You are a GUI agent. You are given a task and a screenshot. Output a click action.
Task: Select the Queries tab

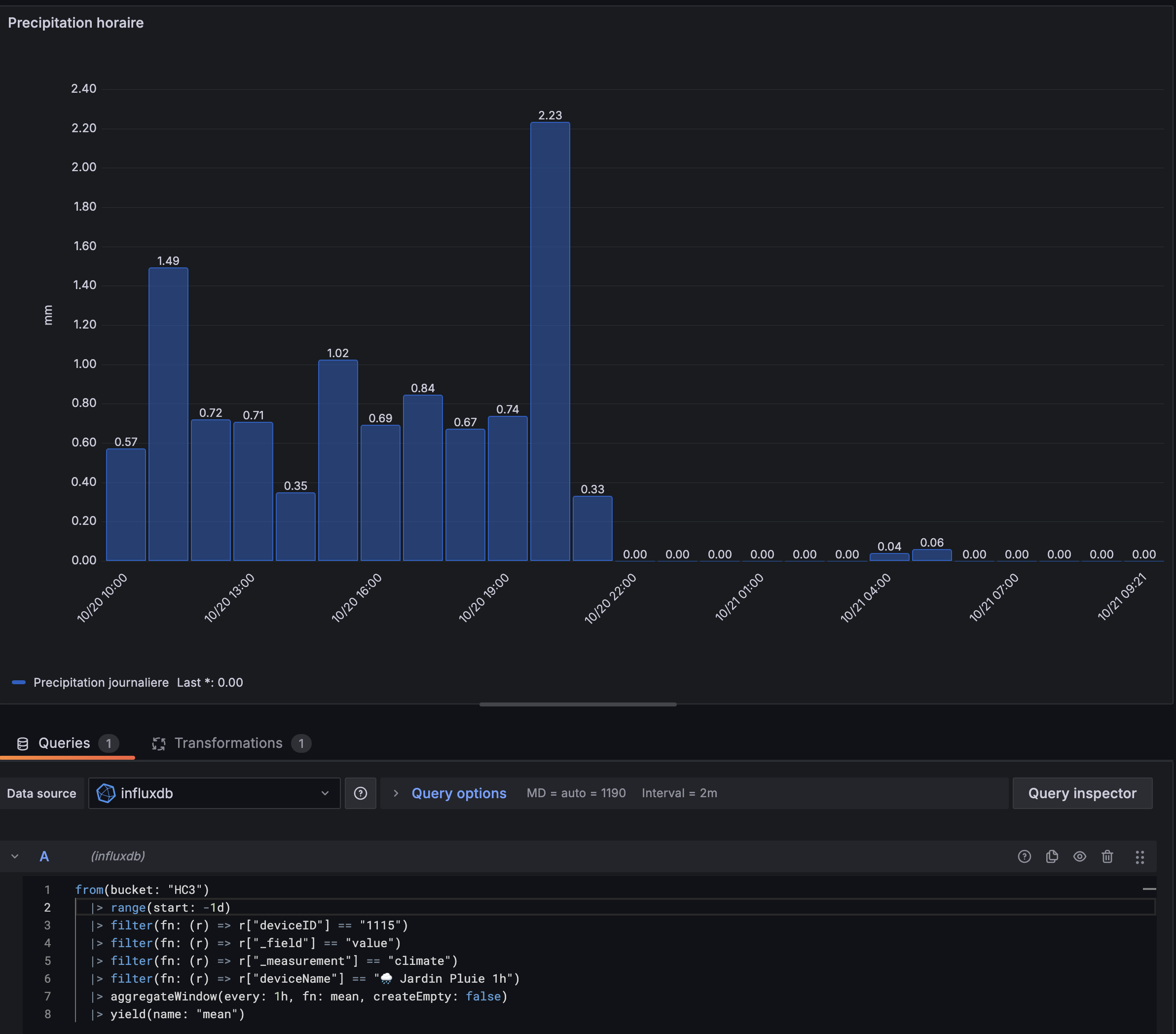[64, 743]
